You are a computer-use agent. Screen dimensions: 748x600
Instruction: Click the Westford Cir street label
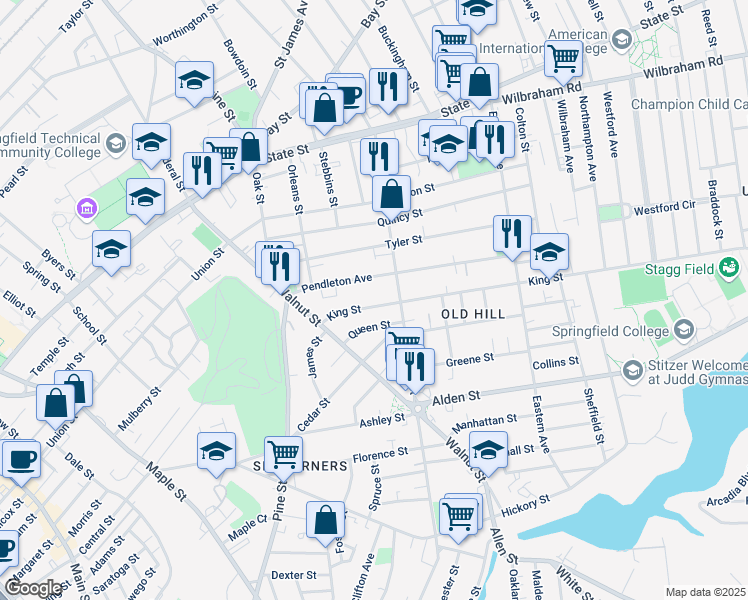[x=665, y=208]
